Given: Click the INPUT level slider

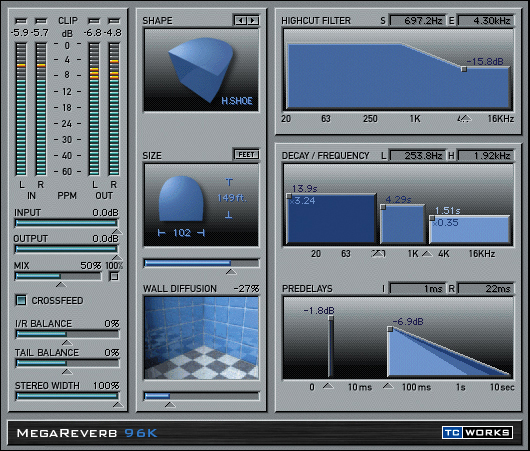Looking at the screenshot, I should [66, 223].
